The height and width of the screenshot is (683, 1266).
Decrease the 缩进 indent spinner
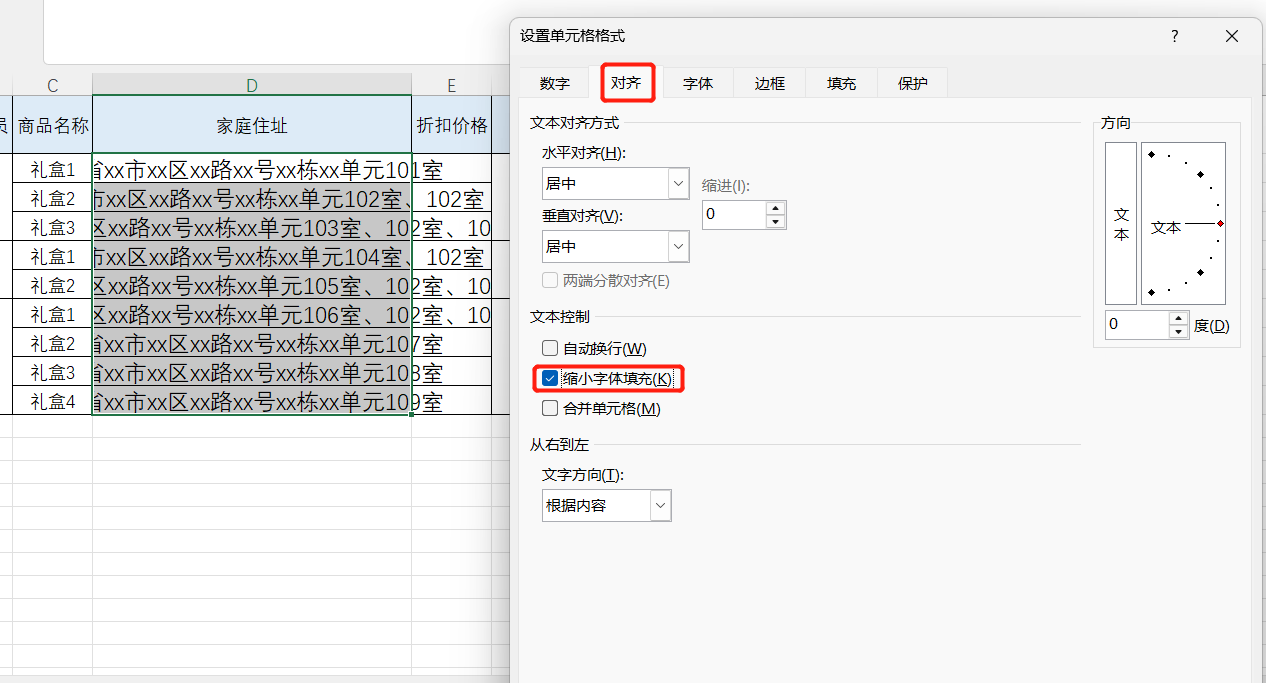[x=776, y=221]
